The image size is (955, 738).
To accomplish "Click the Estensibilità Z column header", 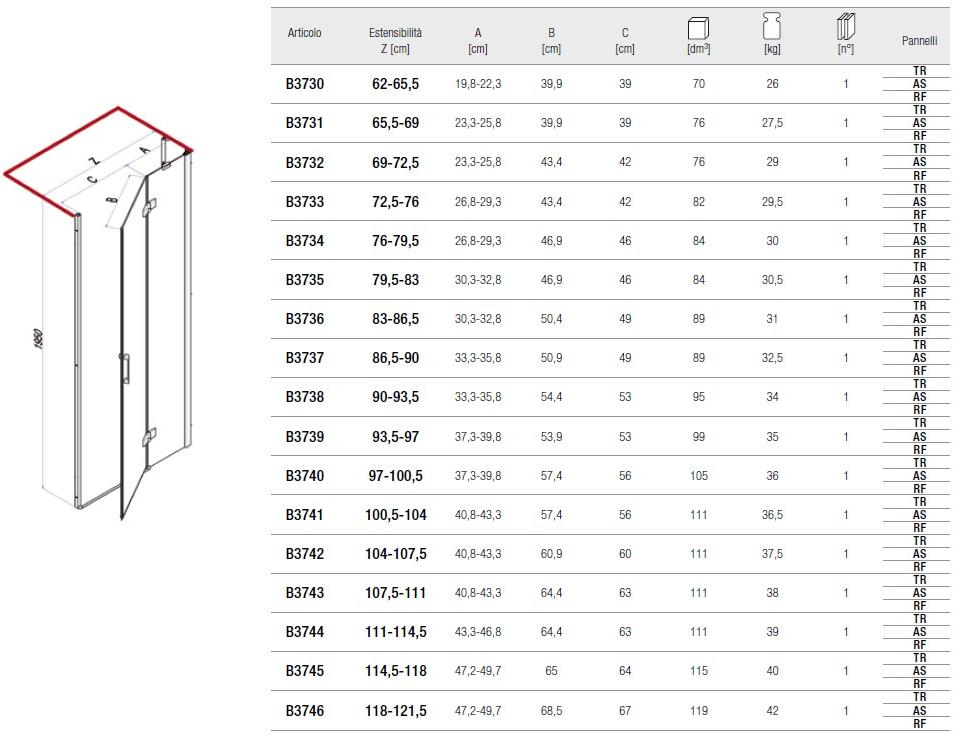I will [x=395, y=41].
